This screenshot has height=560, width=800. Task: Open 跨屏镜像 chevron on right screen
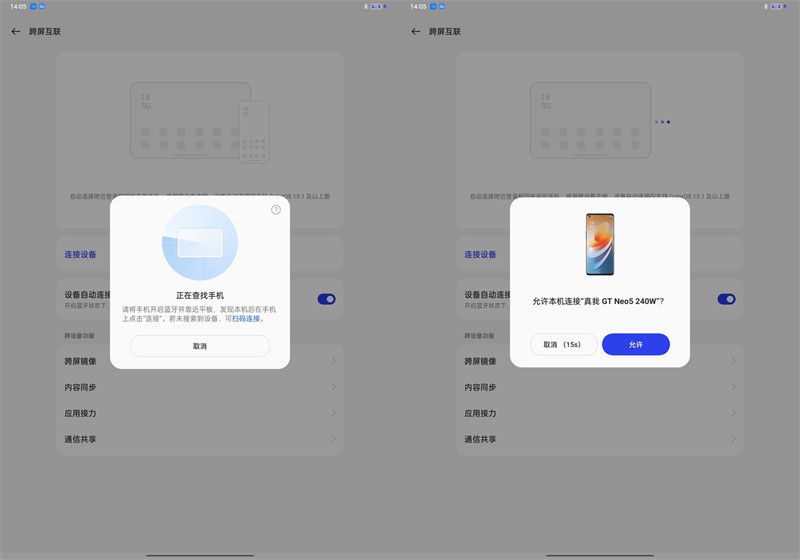[733, 361]
